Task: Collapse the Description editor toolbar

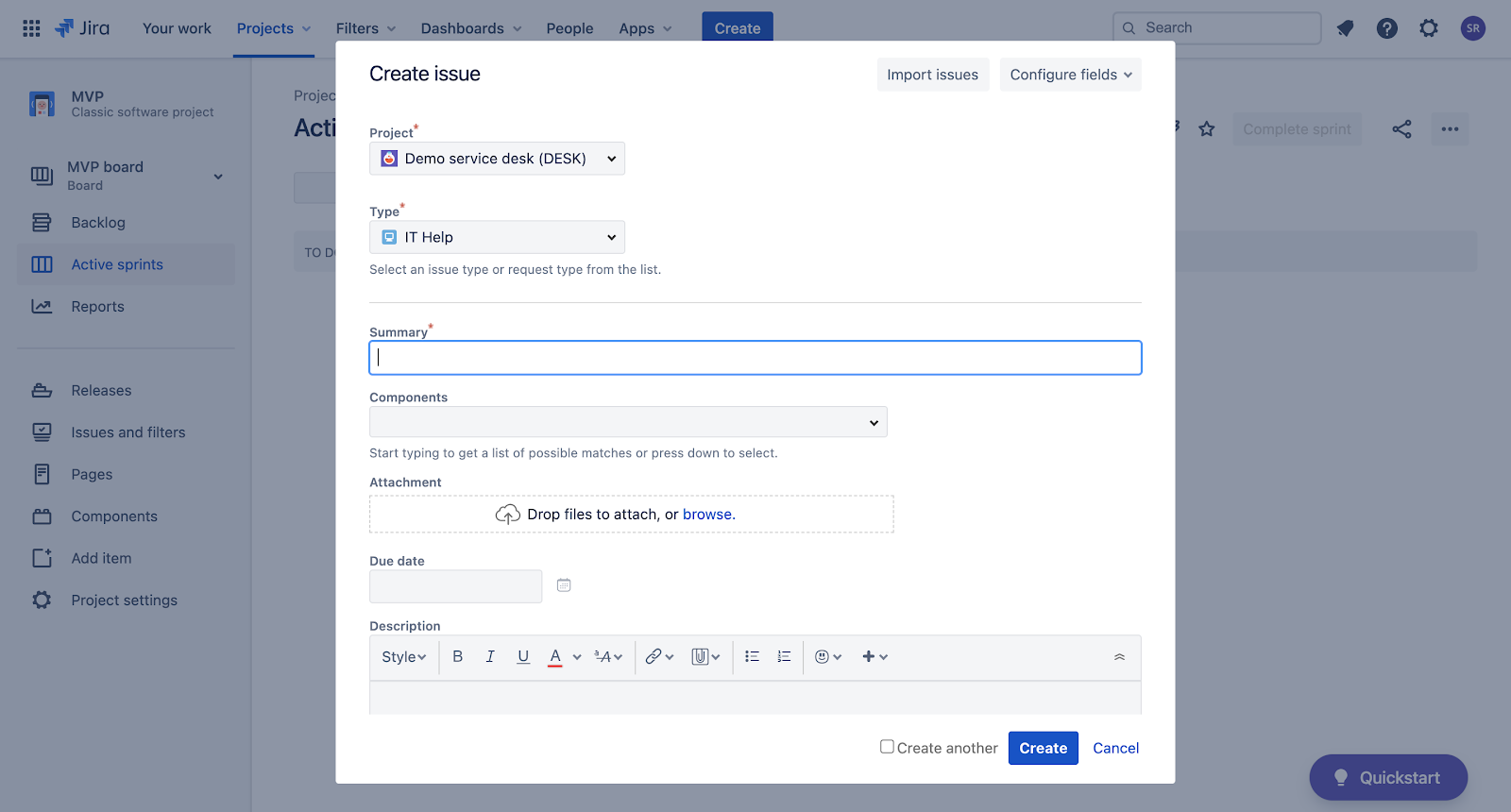Action: point(1119,657)
